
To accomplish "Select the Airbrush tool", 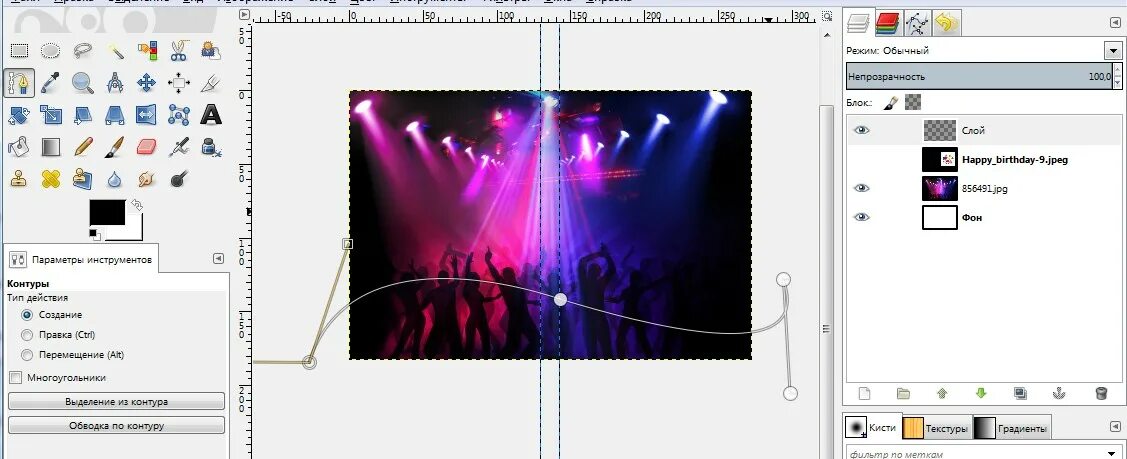I will [179, 147].
